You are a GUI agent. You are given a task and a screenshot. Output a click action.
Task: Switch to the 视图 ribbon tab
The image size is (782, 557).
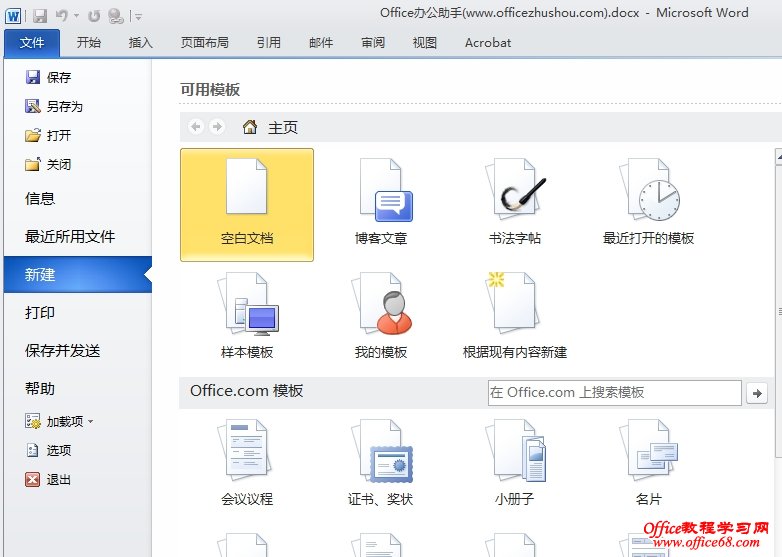tap(425, 43)
